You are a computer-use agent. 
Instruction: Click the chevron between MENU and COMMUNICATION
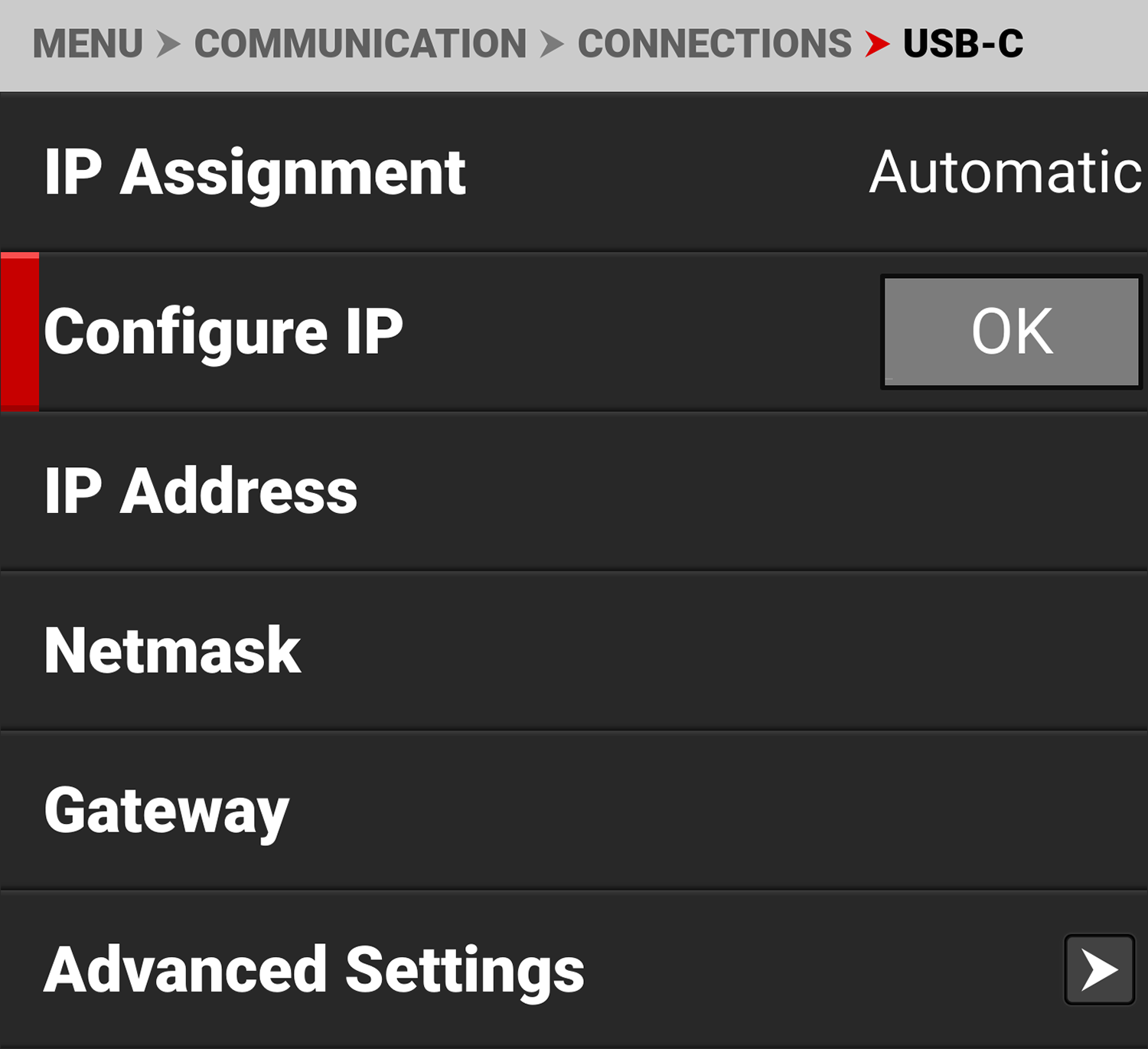pyautogui.click(x=168, y=44)
